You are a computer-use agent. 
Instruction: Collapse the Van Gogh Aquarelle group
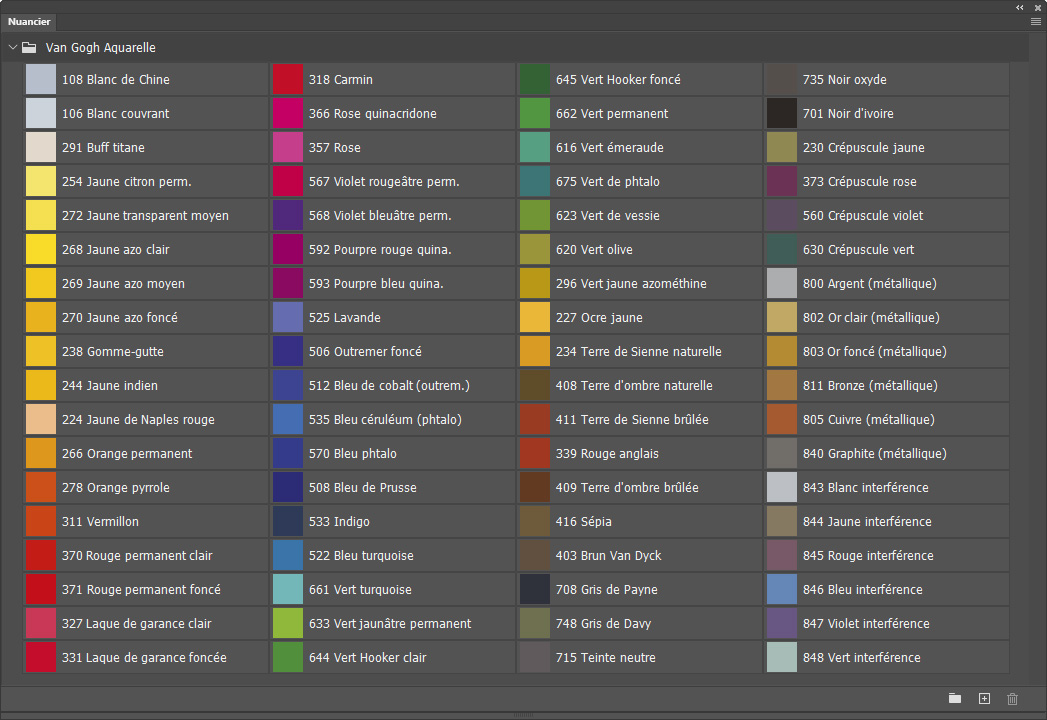[x=12, y=47]
